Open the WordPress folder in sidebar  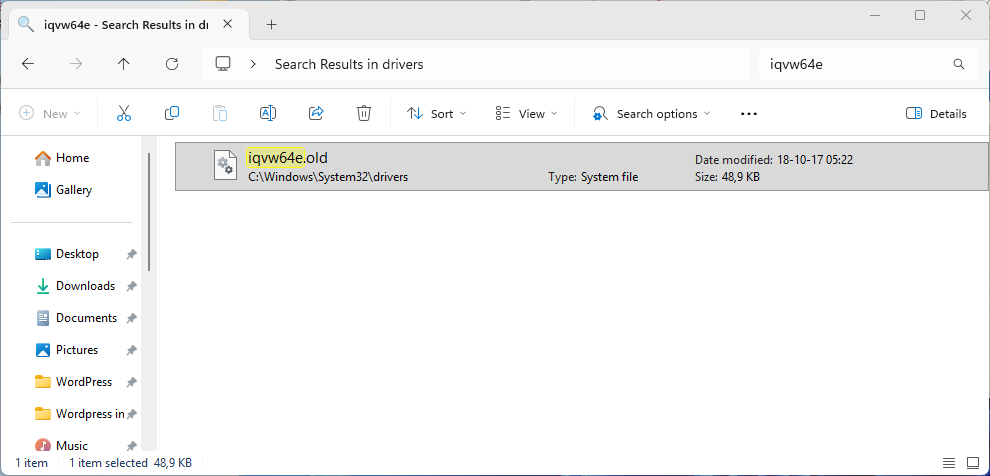[x=83, y=382]
